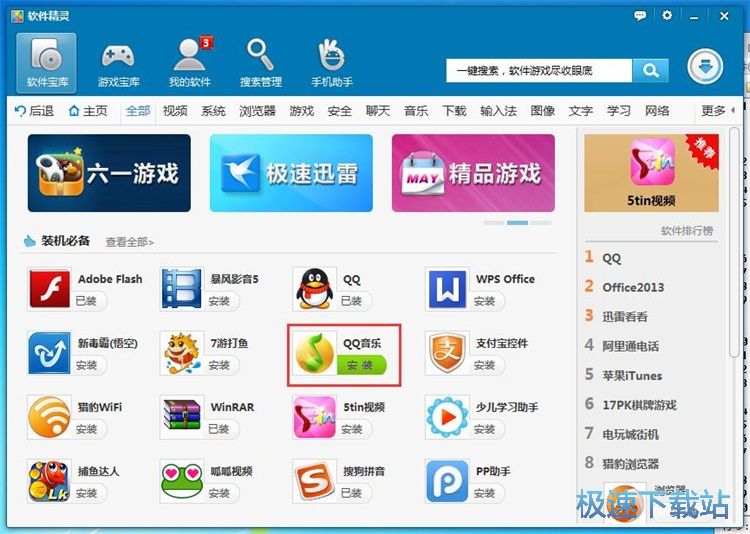
Task: Open the 六一游戏 banner
Action: point(109,173)
